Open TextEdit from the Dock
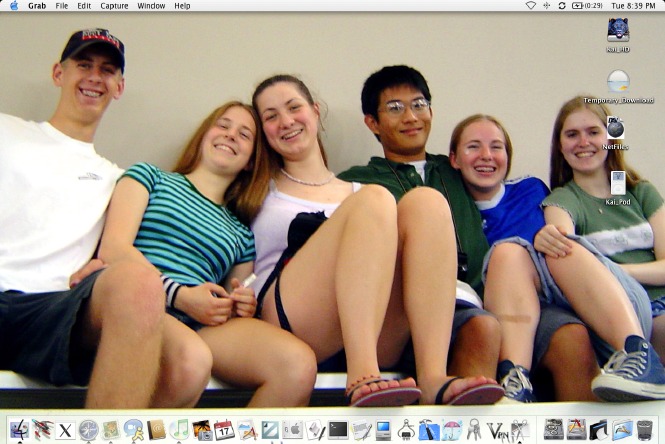The image size is (665, 444). (361, 430)
